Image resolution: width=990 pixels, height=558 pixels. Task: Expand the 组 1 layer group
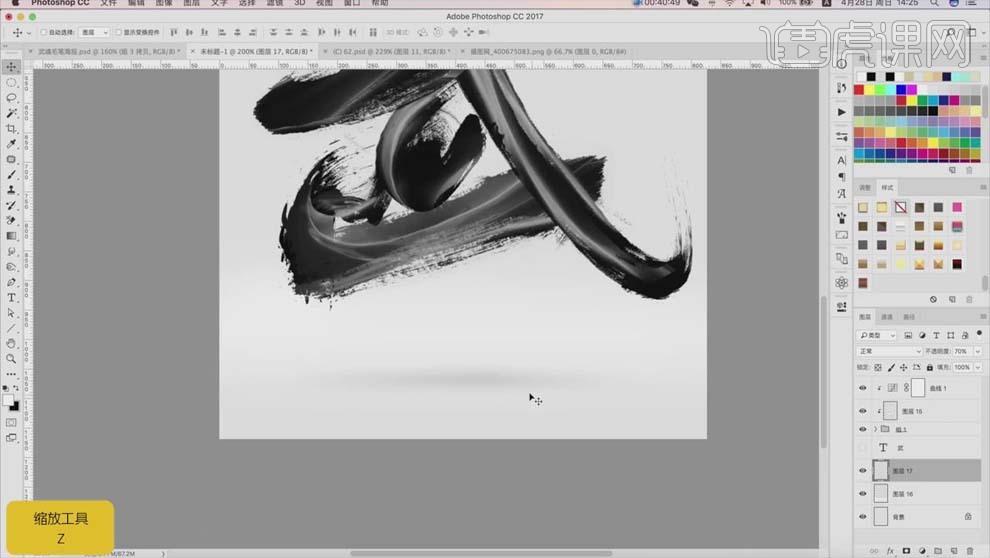tap(876, 429)
